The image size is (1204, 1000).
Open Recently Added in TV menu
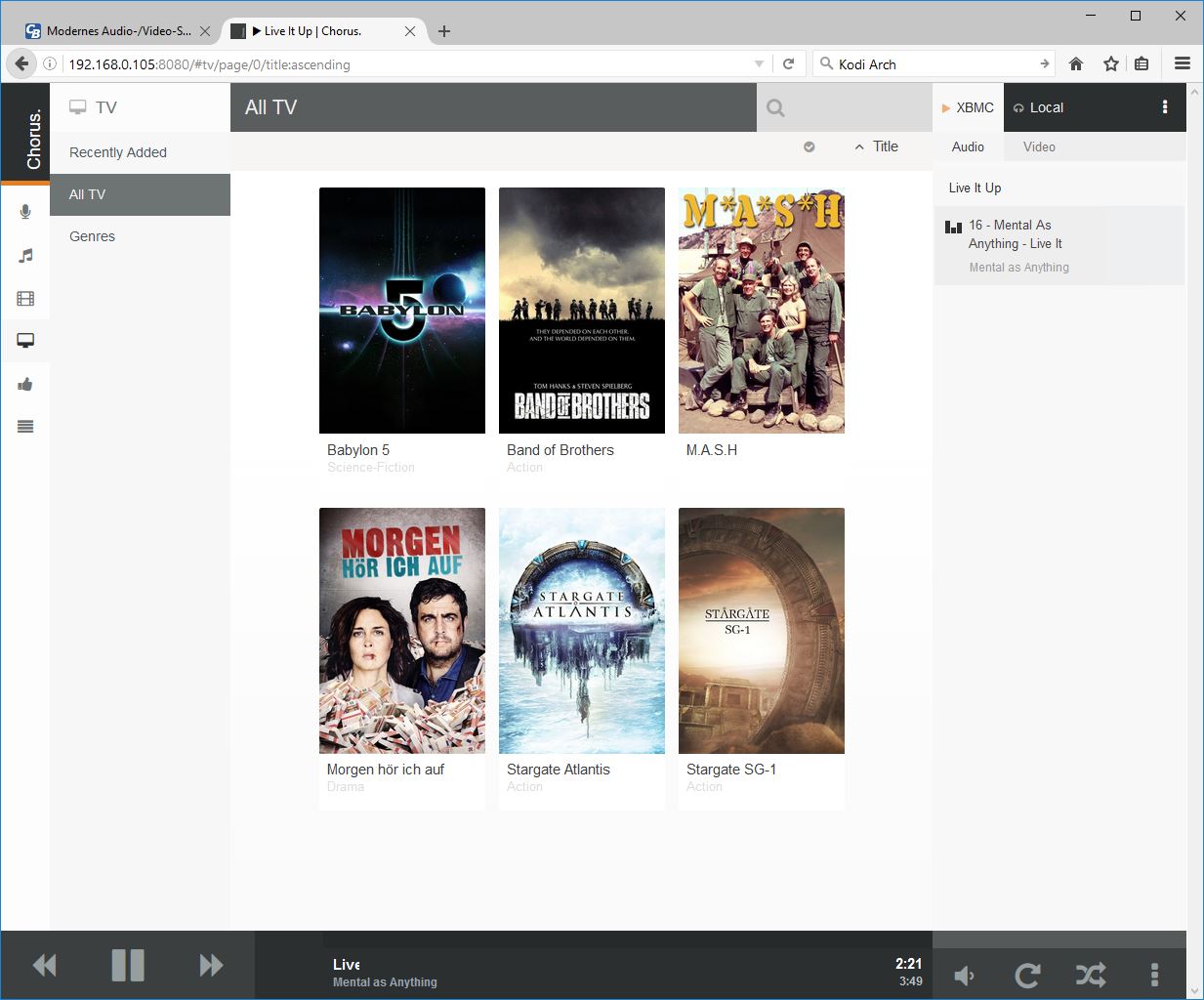(140, 152)
